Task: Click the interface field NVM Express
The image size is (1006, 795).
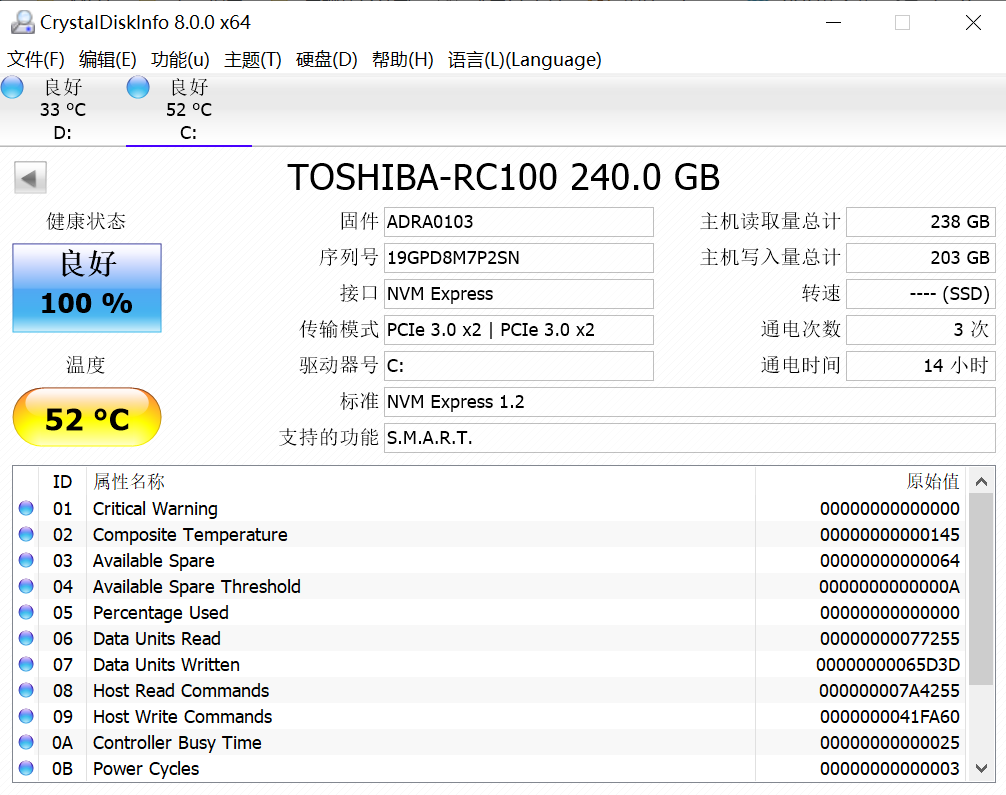Action: [518, 294]
